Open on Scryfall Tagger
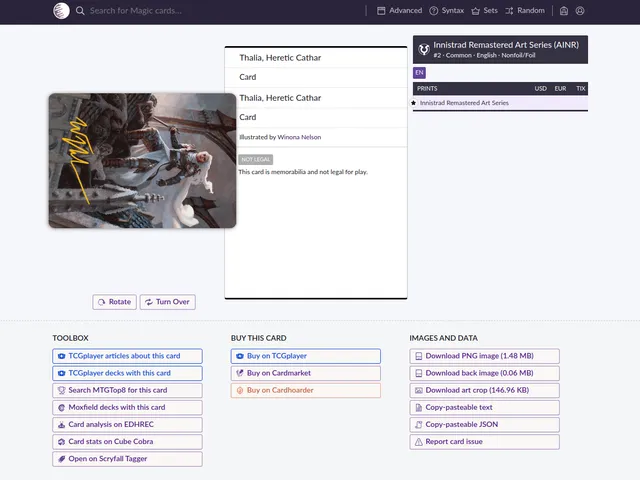This screenshot has width=640, height=480. tap(127, 459)
